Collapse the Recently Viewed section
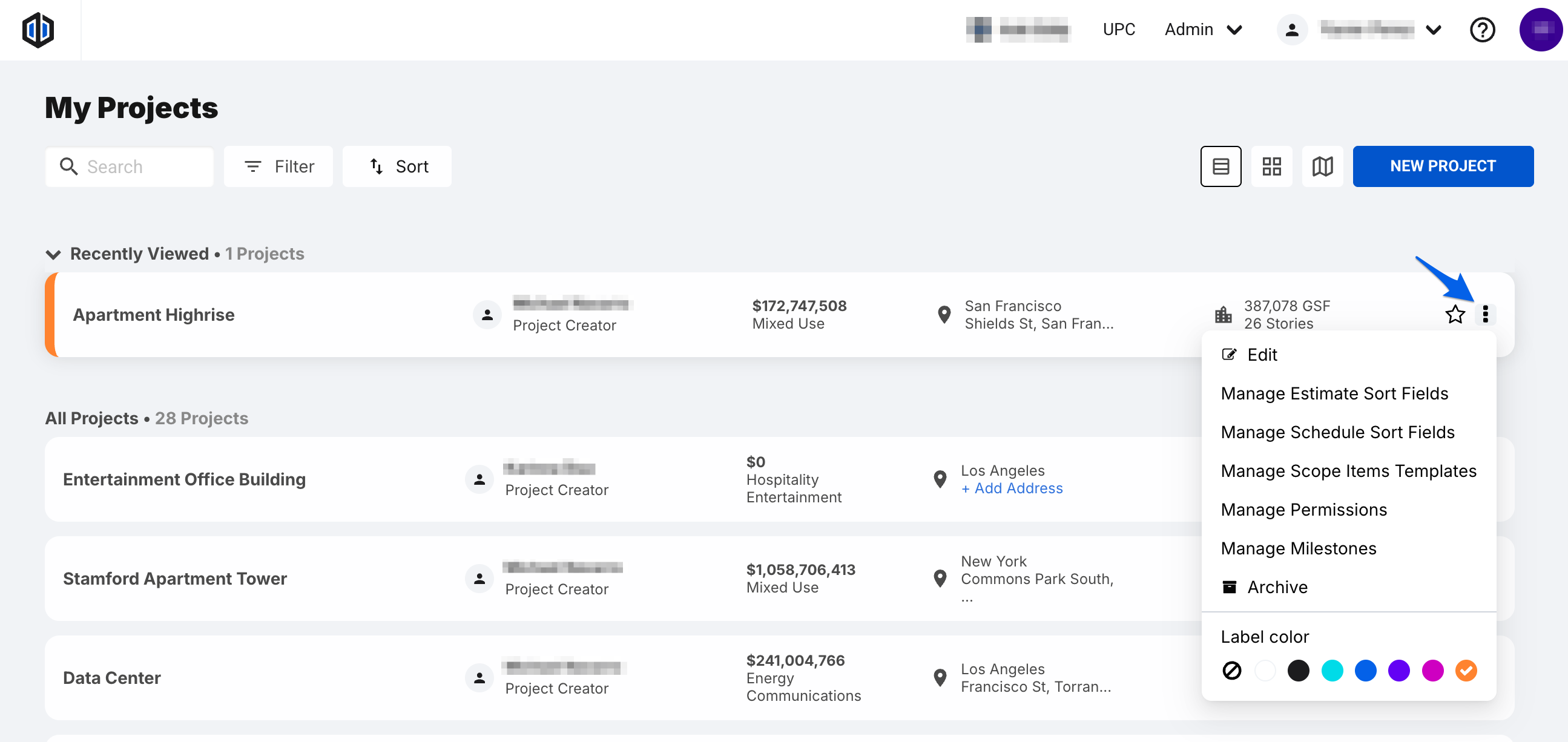1568x742 pixels. tap(53, 254)
